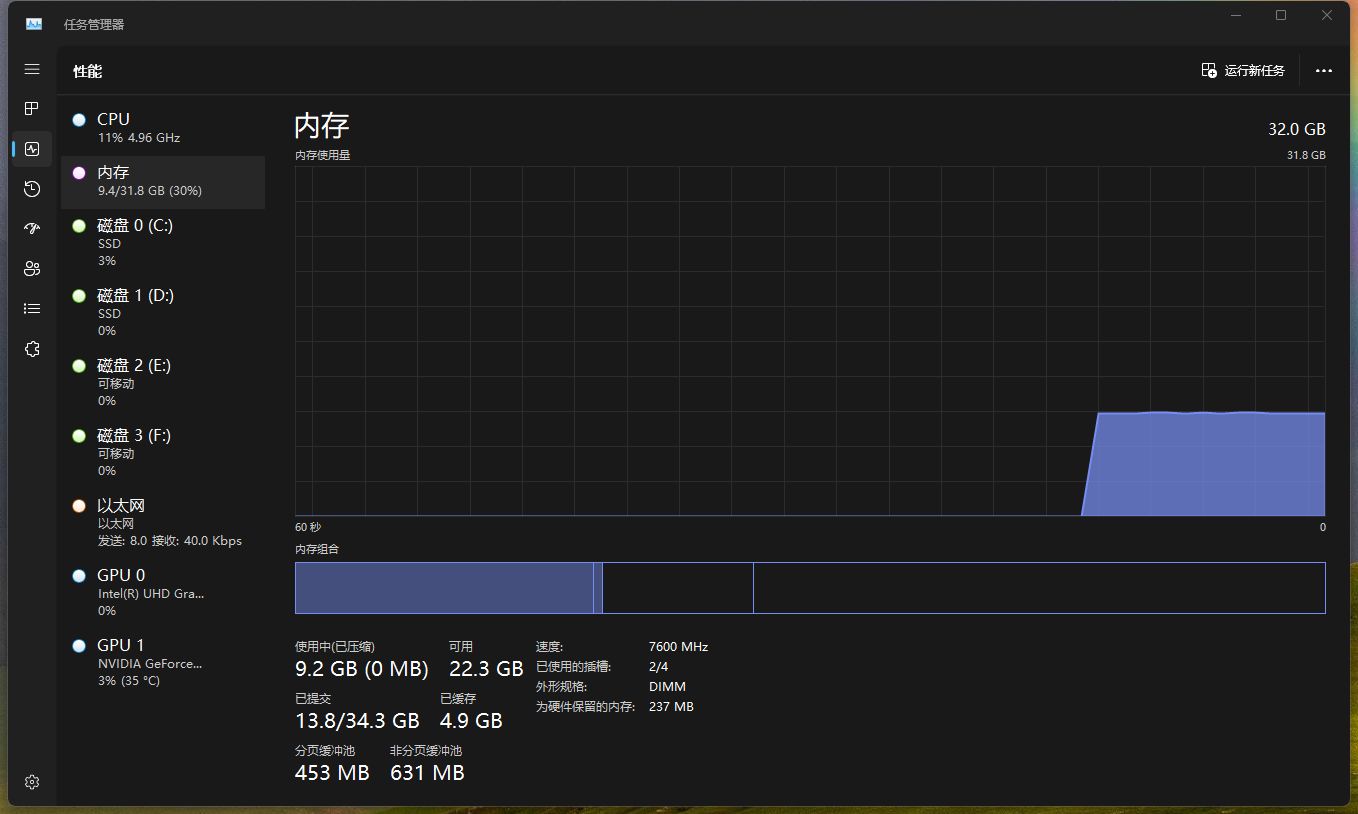
Task: Click the 9.2 GB (0 MB) in-use value
Action: tap(362, 669)
